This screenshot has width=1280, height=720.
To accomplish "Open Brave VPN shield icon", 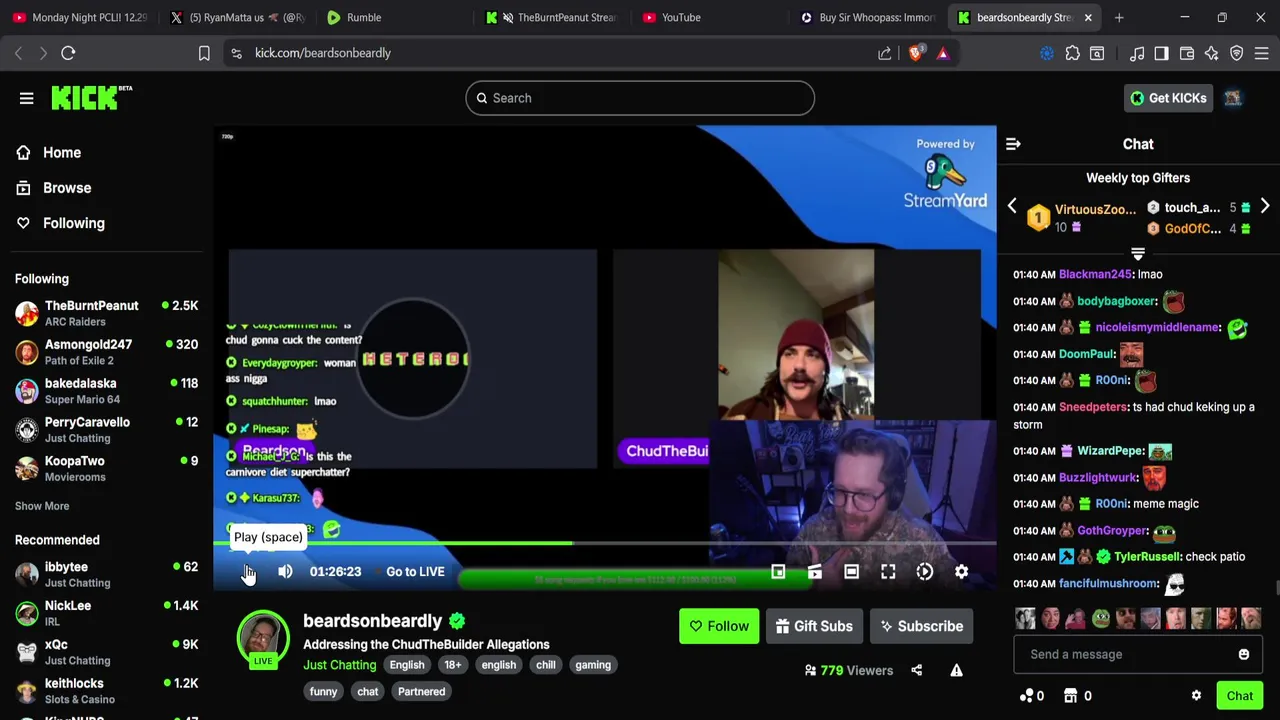I will click(x=1236, y=53).
